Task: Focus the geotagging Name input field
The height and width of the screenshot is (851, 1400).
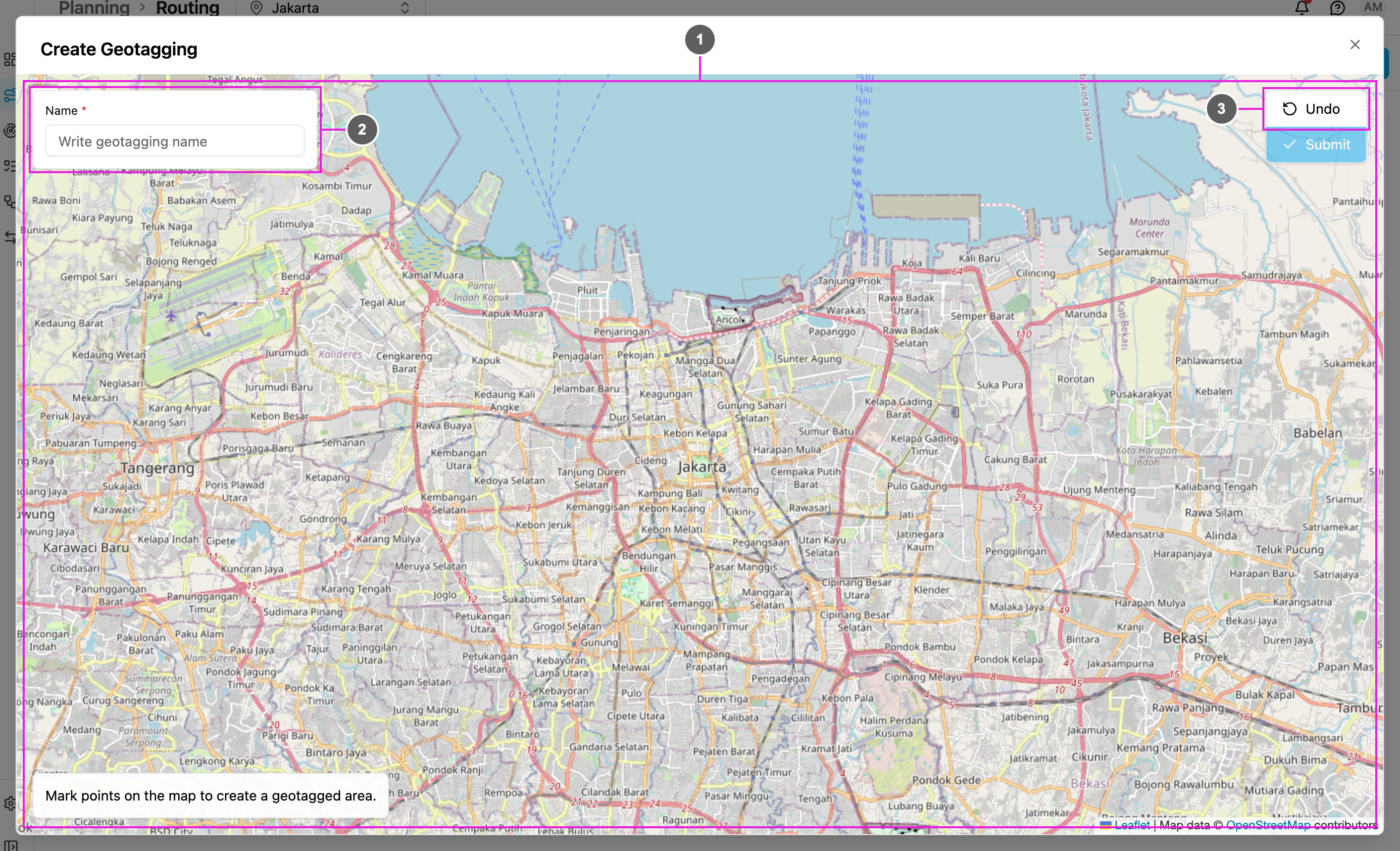Action: coord(175,142)
